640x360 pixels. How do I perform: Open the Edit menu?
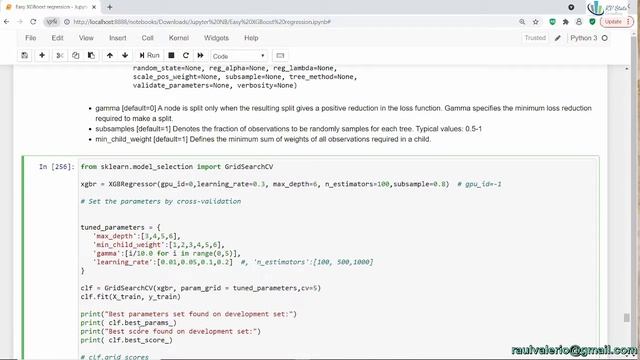point(58,38)
